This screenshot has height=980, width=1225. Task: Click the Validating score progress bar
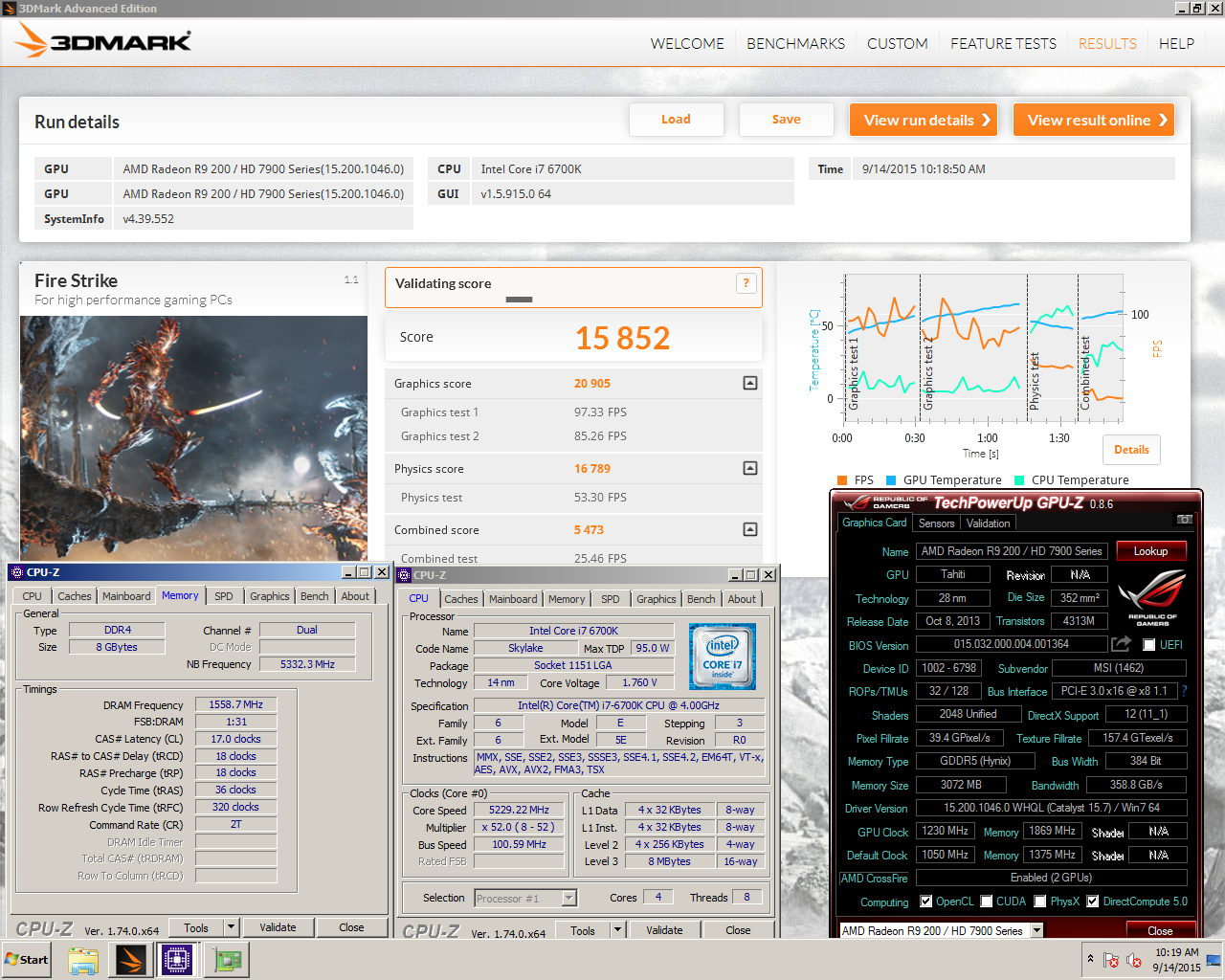click(x=519, y=300)
